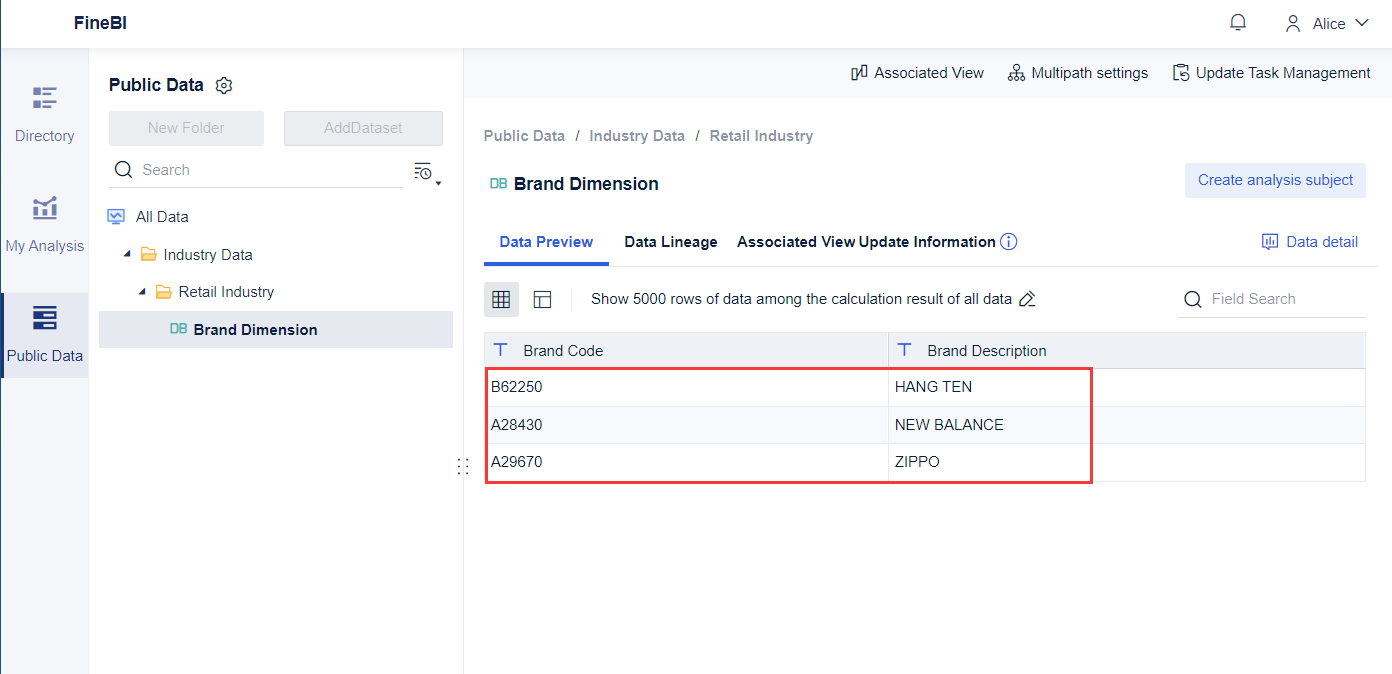Open the Associated View Update Information tab
The width and height of the screenshot is (1392, 674).
[866, 241]
